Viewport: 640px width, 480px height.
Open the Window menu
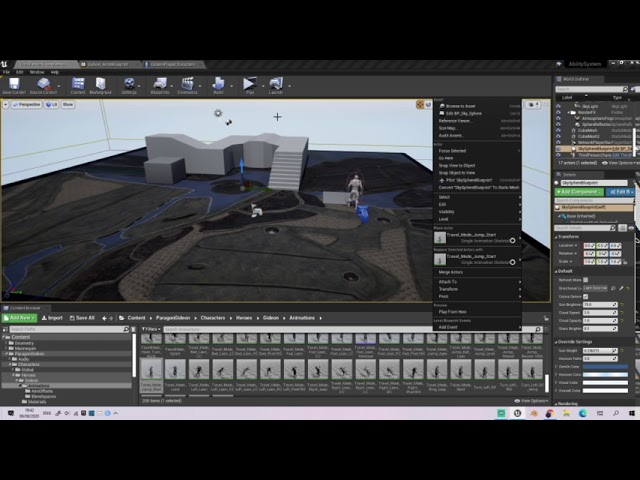[x=37, y=72]
